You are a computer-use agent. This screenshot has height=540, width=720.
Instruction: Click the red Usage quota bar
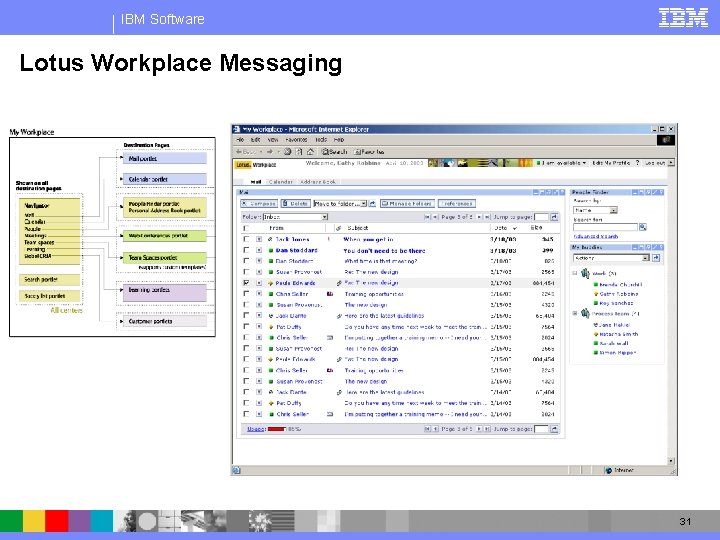coord(276,429)
